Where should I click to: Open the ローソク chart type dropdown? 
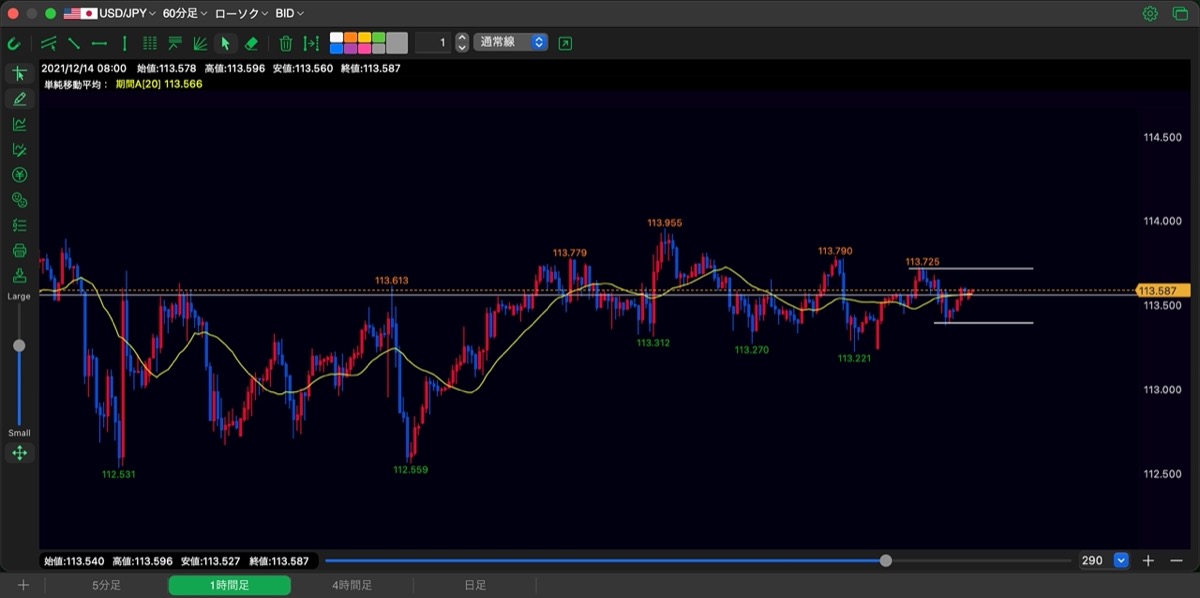tap(240, 14)
